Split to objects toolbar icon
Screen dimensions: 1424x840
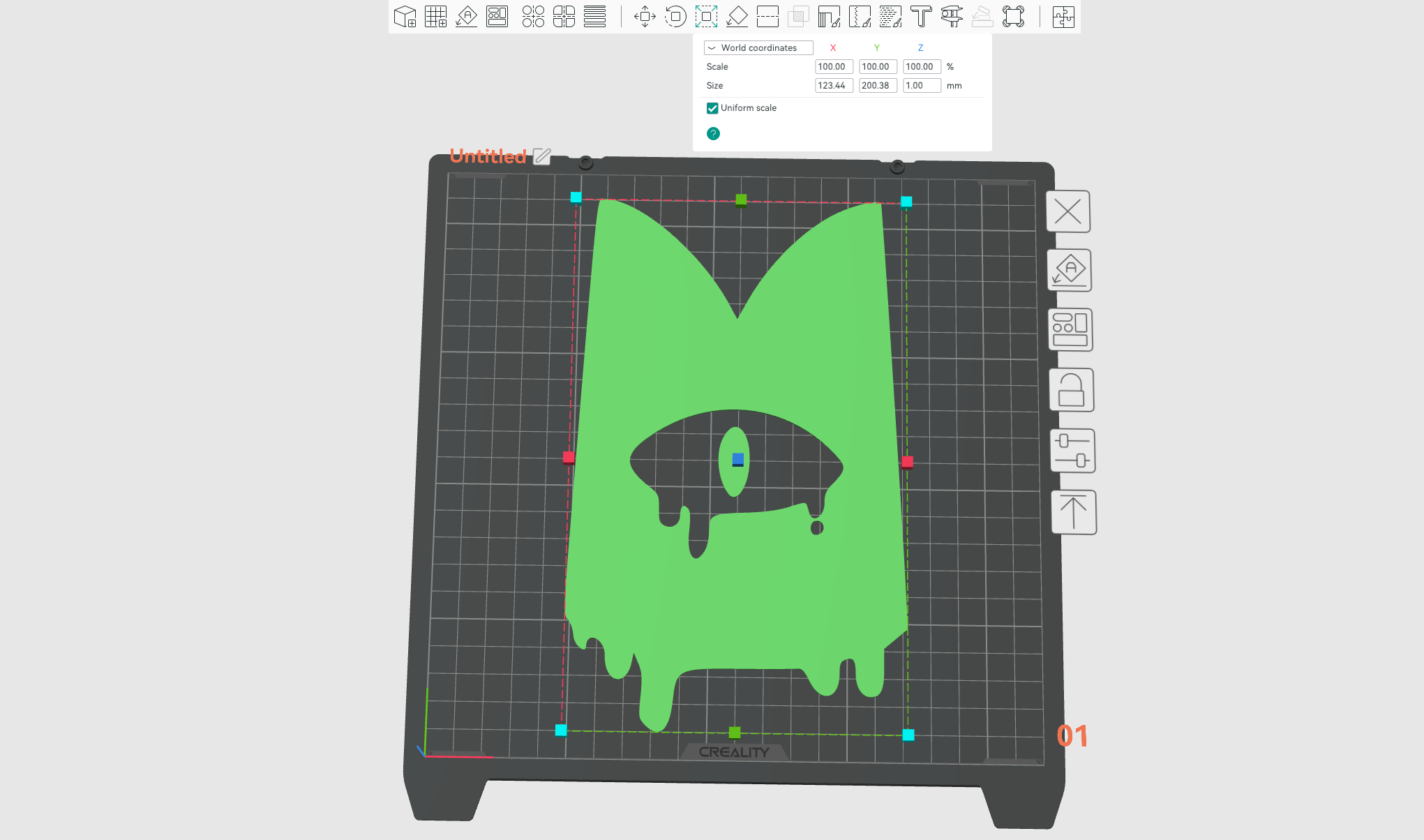point(533,17)
